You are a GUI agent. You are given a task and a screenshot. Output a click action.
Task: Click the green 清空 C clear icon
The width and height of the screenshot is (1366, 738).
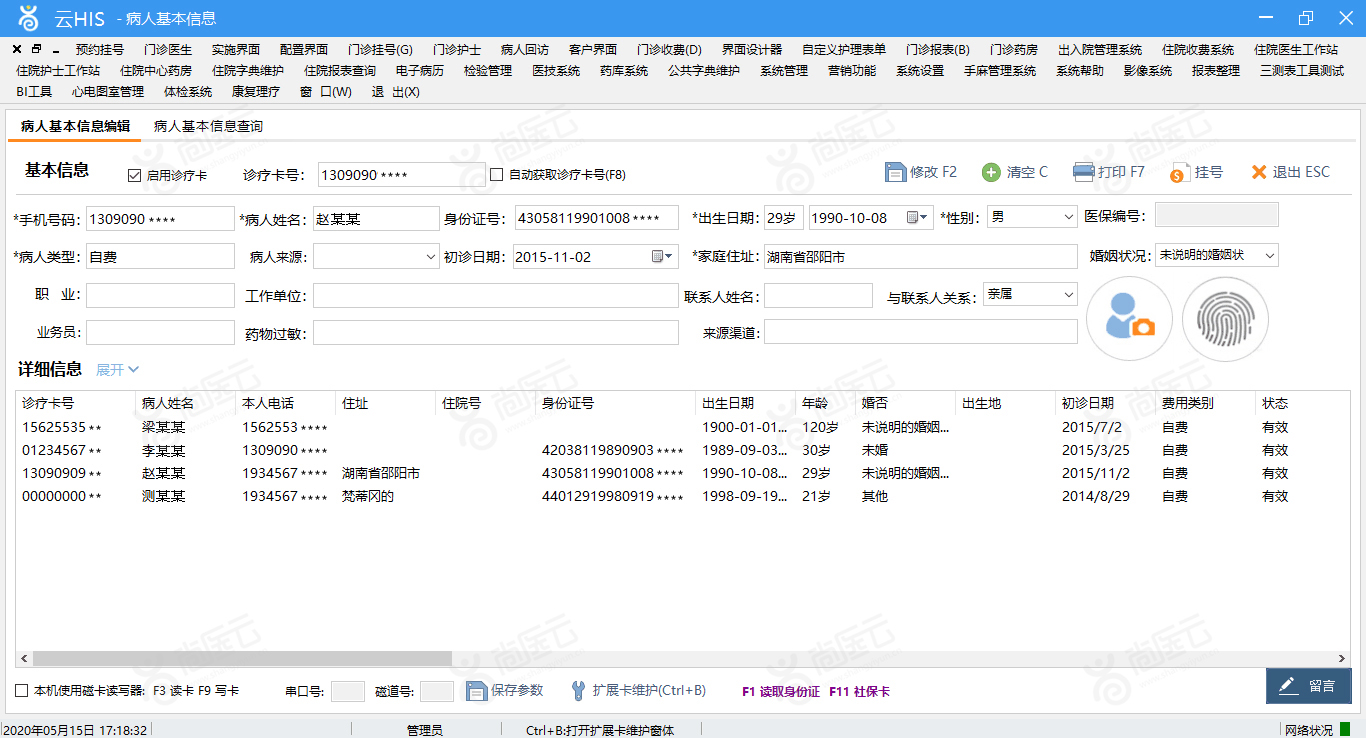[991, 172]
